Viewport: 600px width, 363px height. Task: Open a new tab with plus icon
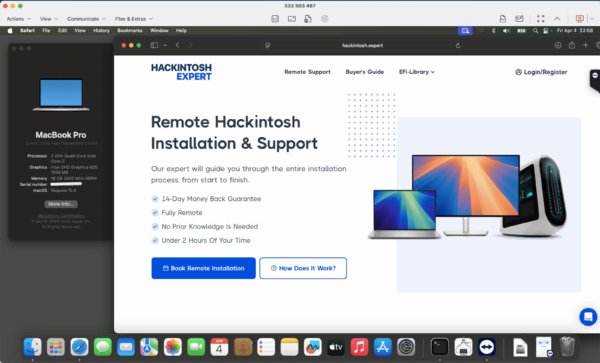[x=585, y=45]
